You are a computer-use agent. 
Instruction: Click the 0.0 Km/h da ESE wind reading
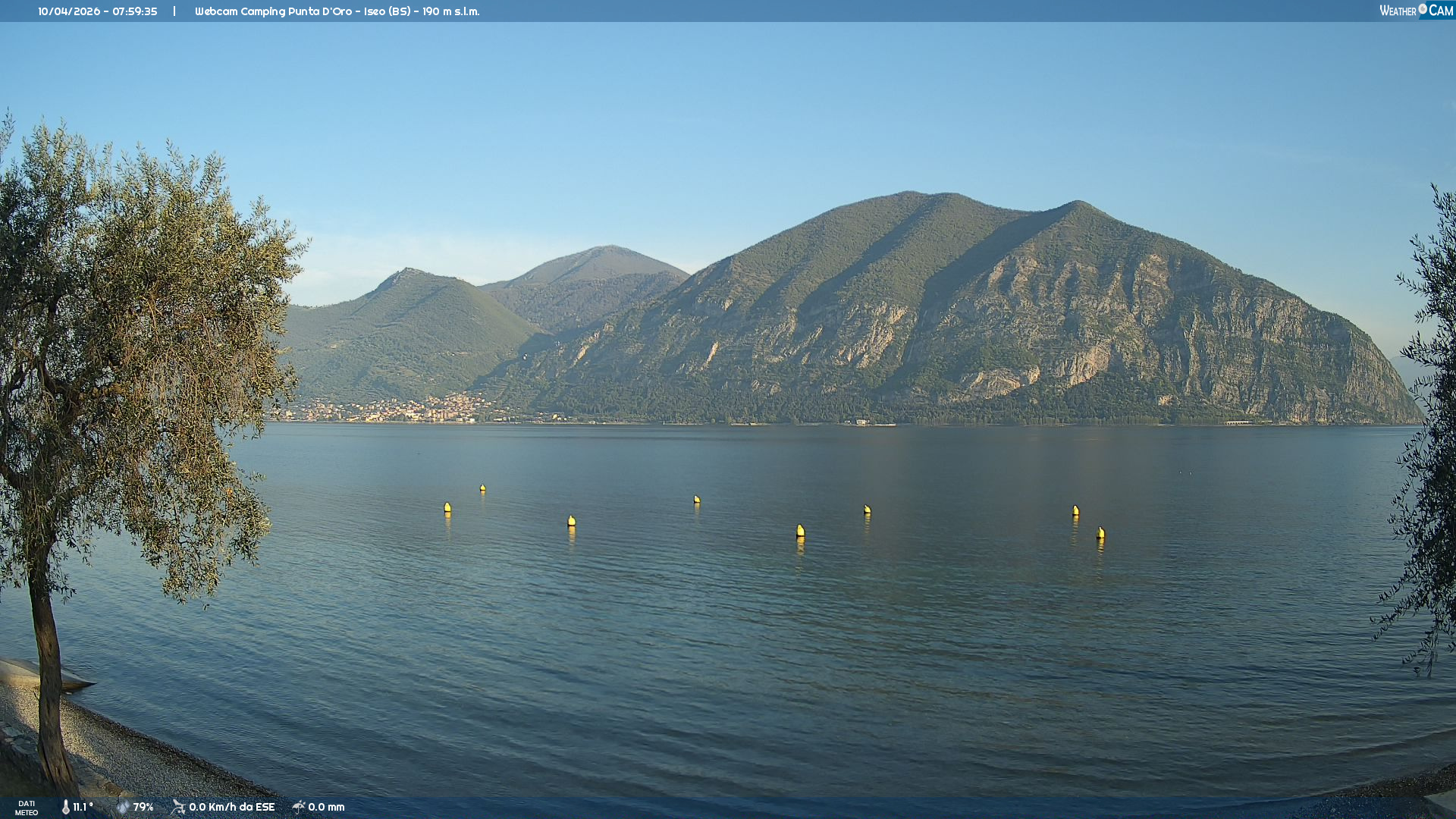pos(231,807)
